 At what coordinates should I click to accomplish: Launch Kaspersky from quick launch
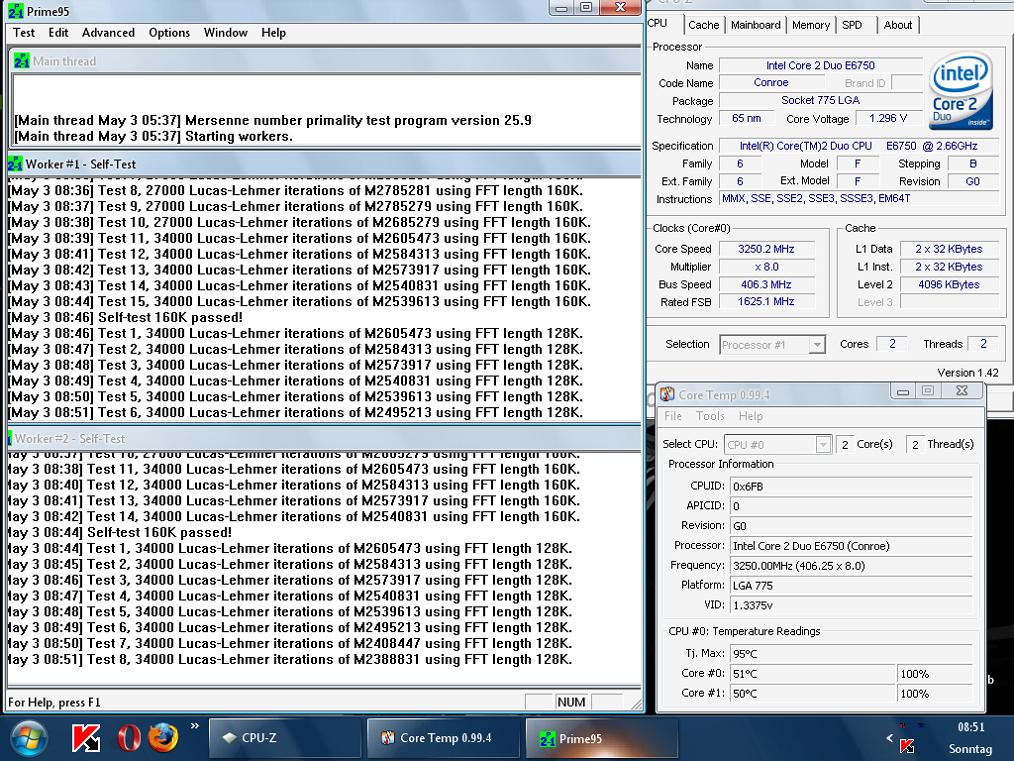(x=86, y=738)
